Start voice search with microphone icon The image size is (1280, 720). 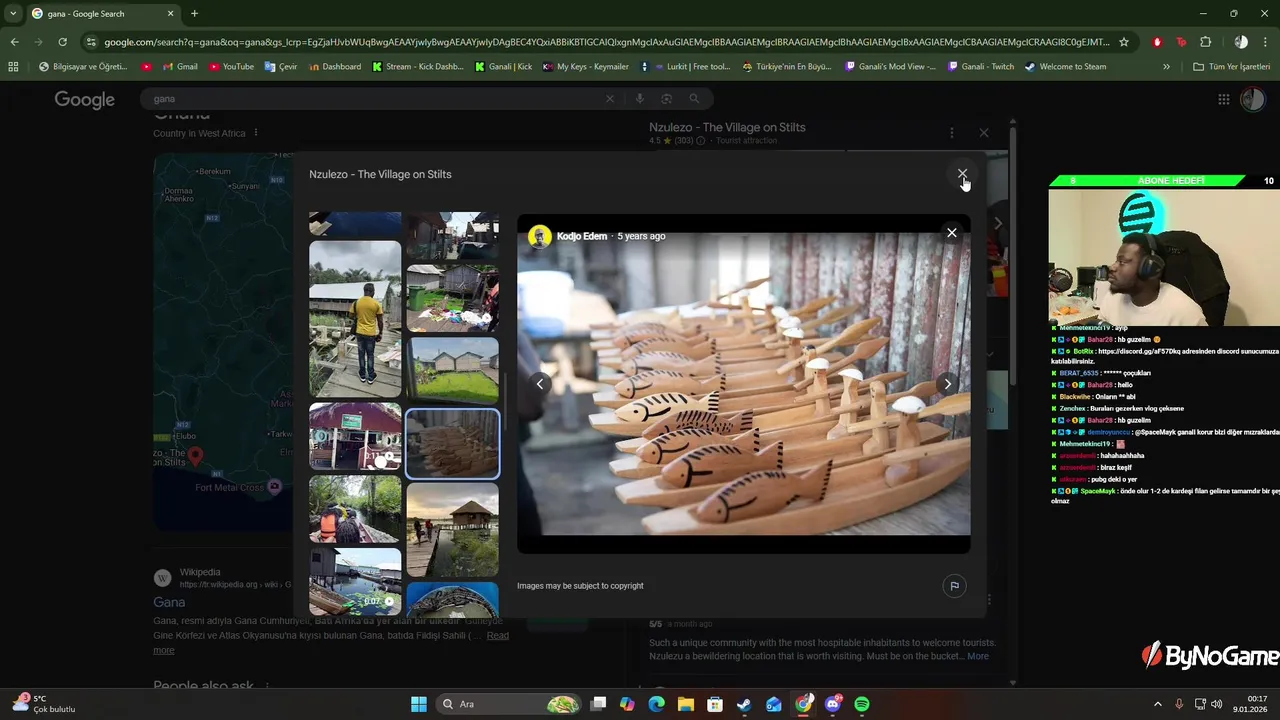coord(640,99)
